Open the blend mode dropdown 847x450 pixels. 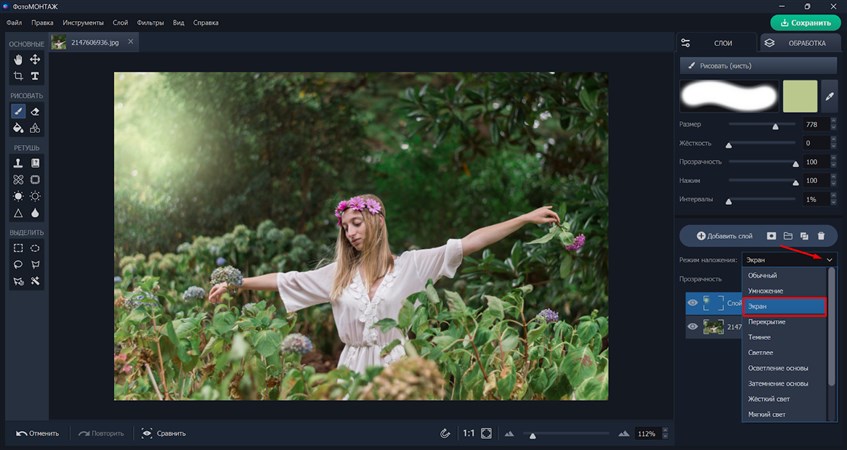pos(829,260)
